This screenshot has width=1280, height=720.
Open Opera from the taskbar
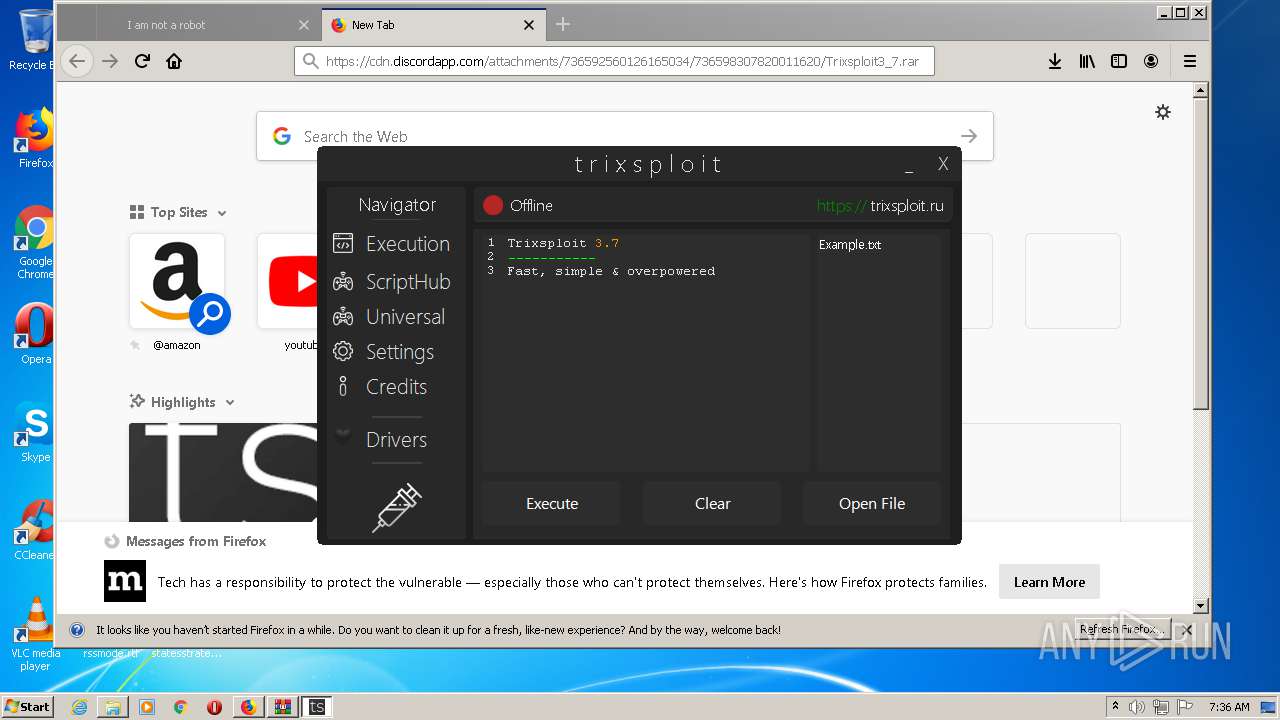tap(214, 707)
